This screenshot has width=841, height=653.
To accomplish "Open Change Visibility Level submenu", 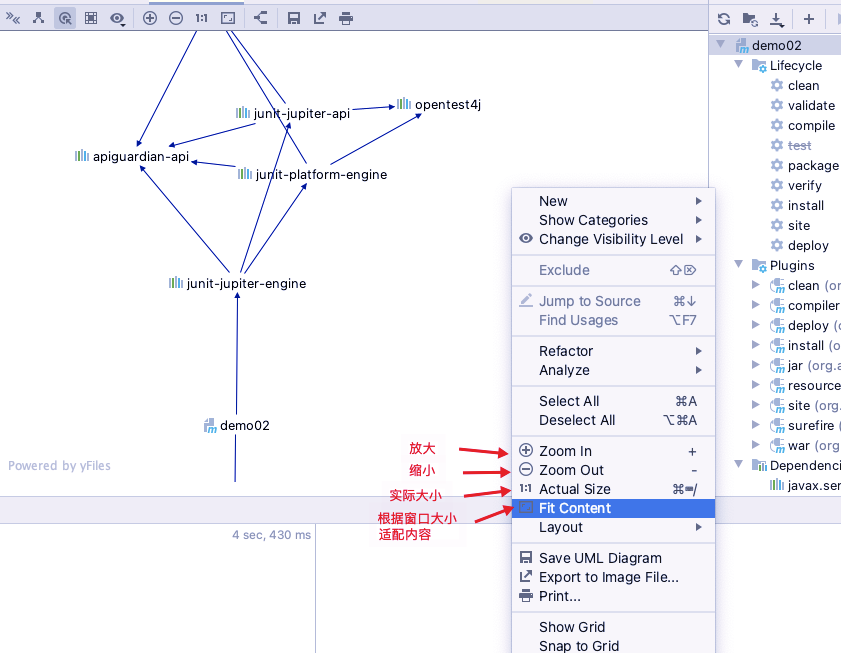I will 614,239.
